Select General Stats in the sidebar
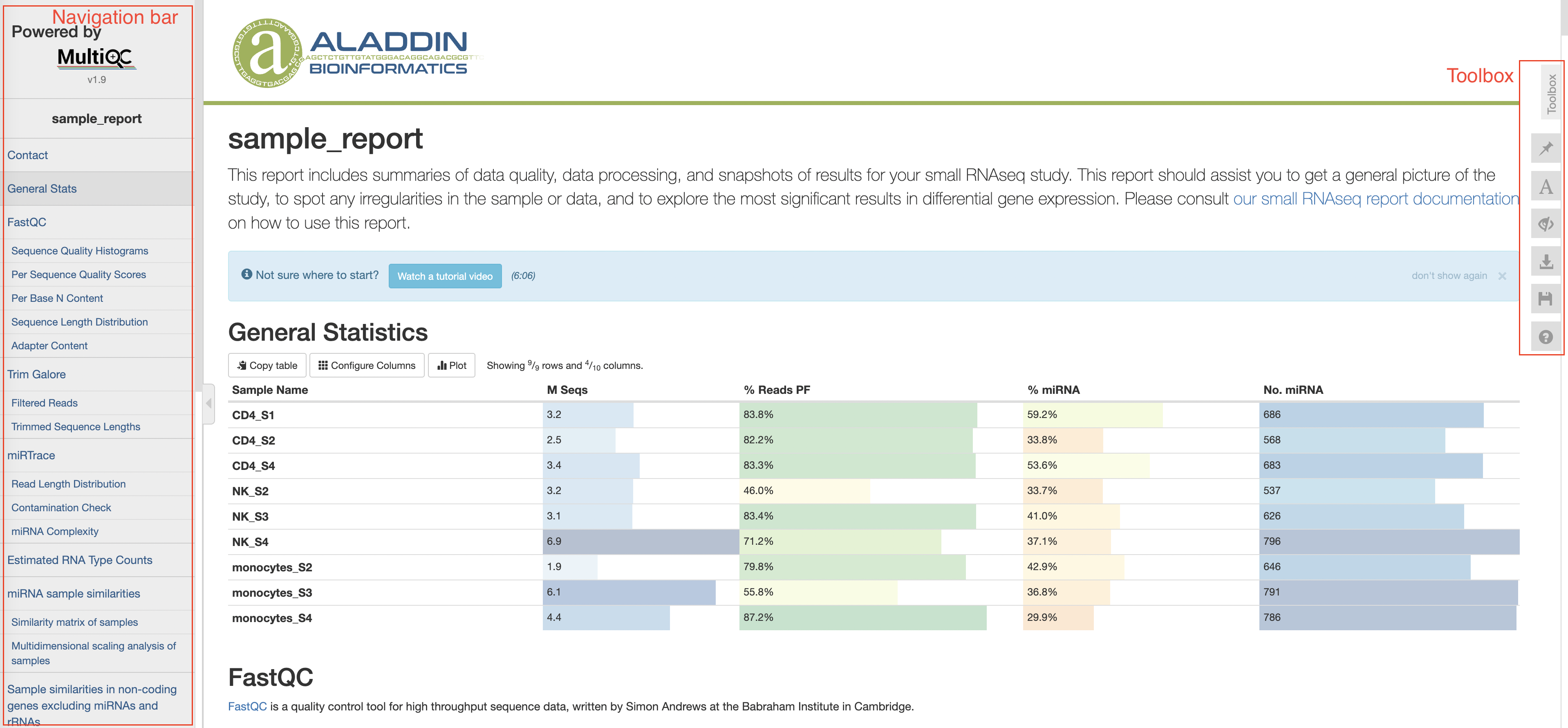The width and height of the screenshot is (1568, 728). coord(42,189)
